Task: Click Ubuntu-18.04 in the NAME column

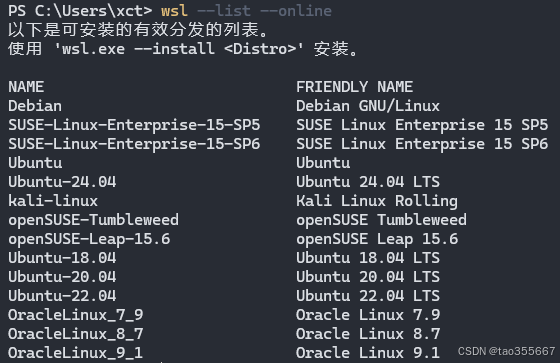Action: point(62,258)
